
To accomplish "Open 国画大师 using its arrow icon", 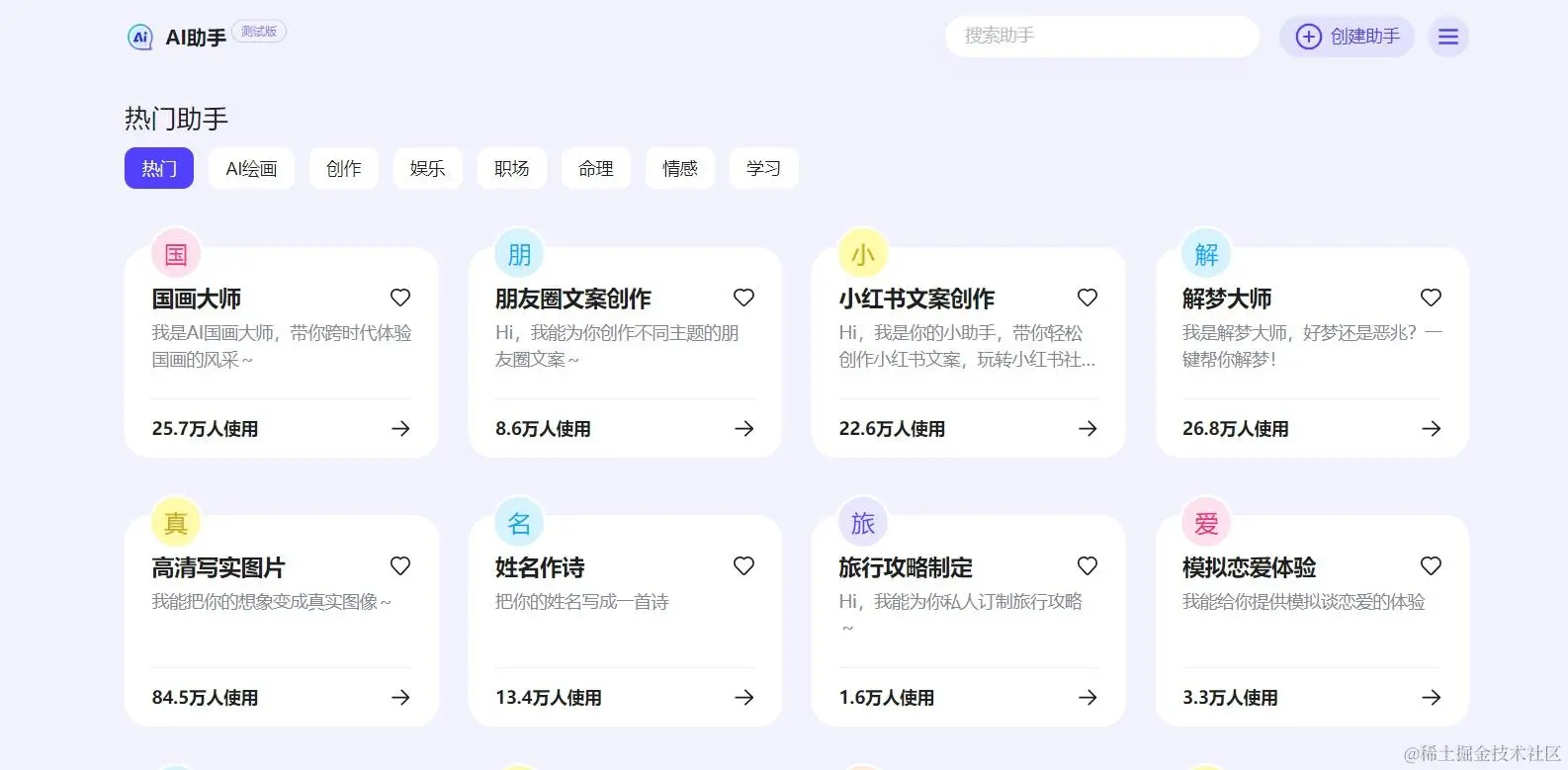I will 400,429.
